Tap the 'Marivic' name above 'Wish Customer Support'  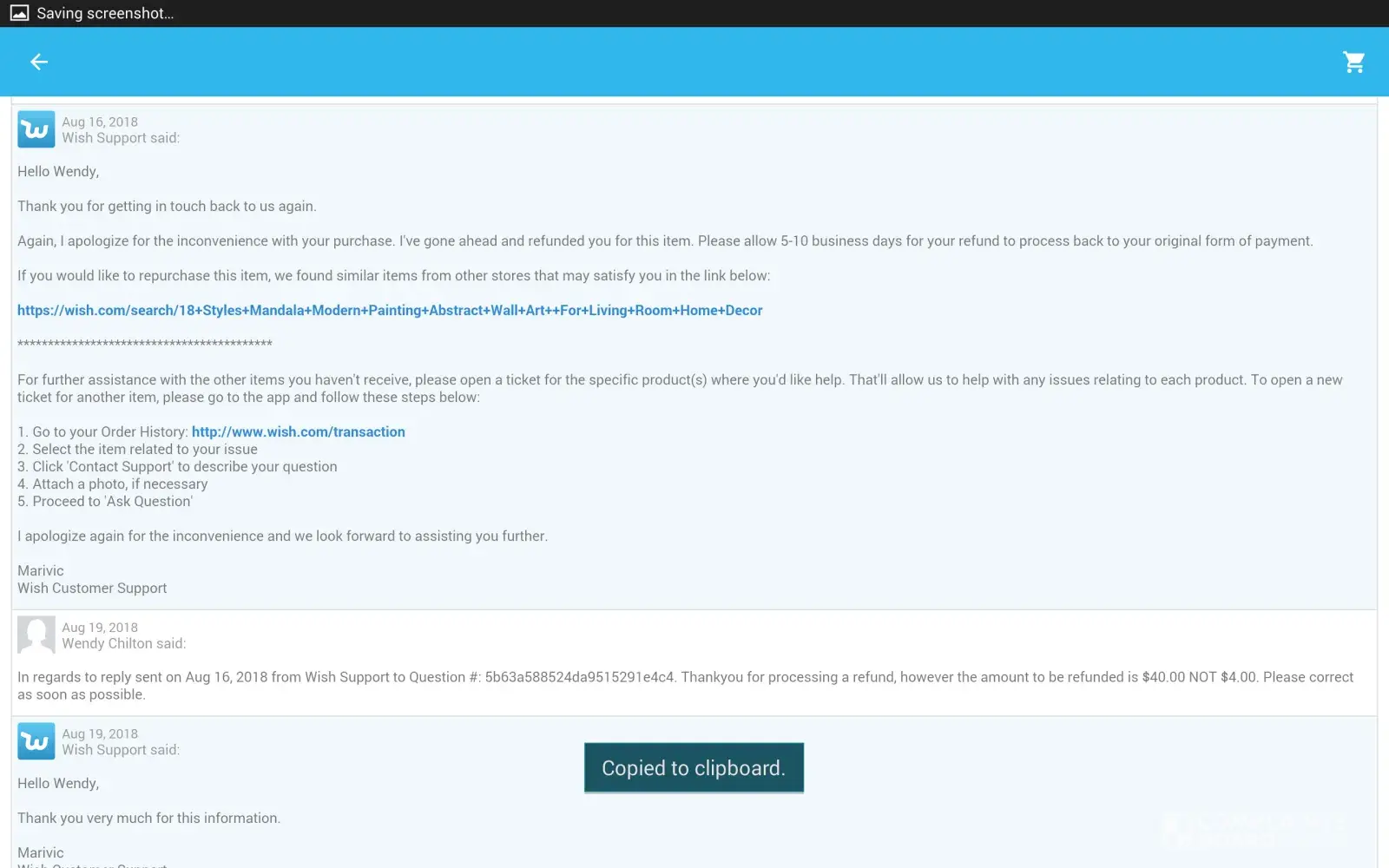pyautogui.click(x=41, y=570)
